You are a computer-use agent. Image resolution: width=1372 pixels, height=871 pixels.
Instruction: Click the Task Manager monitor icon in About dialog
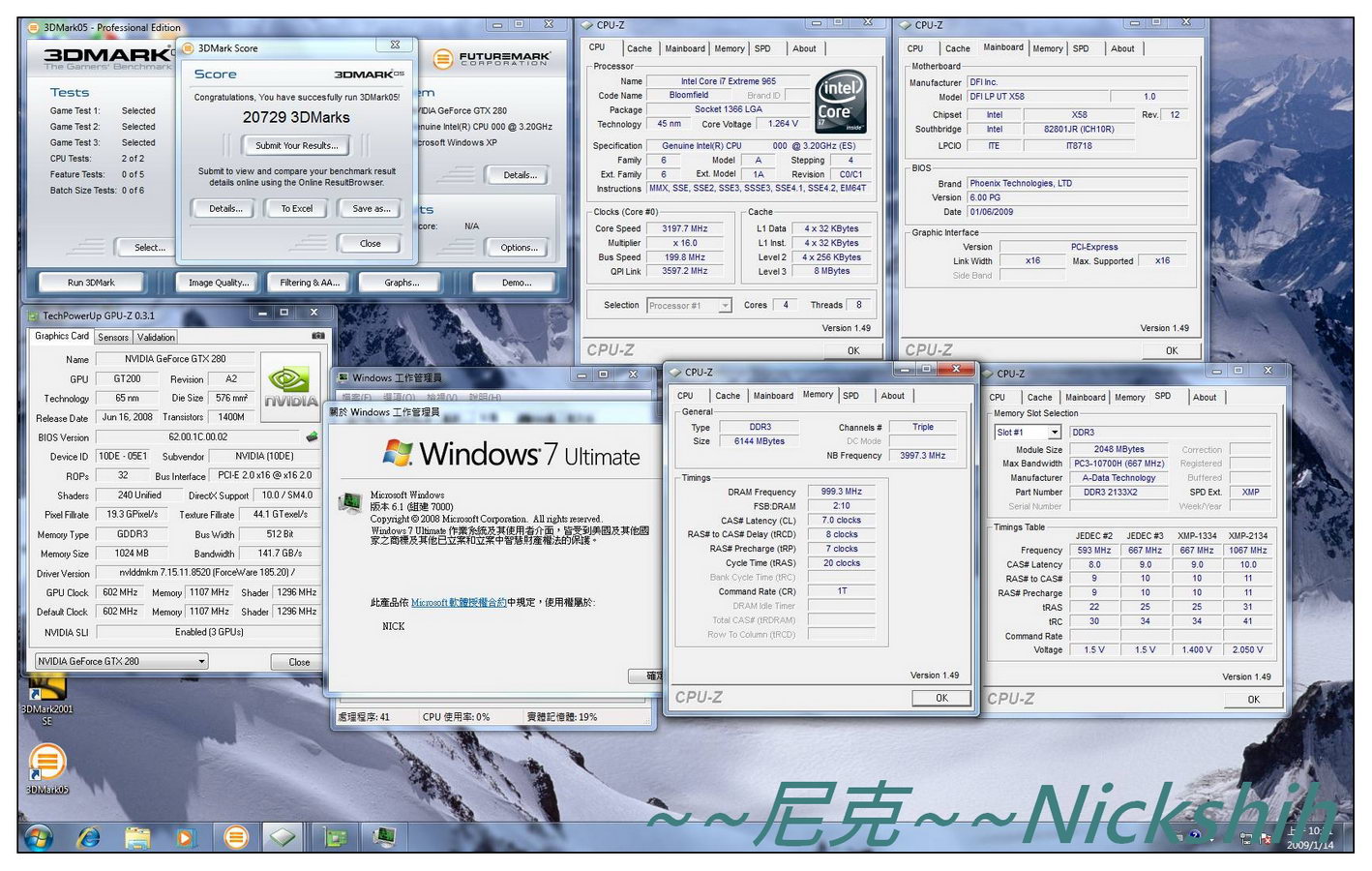coord(349,502)
